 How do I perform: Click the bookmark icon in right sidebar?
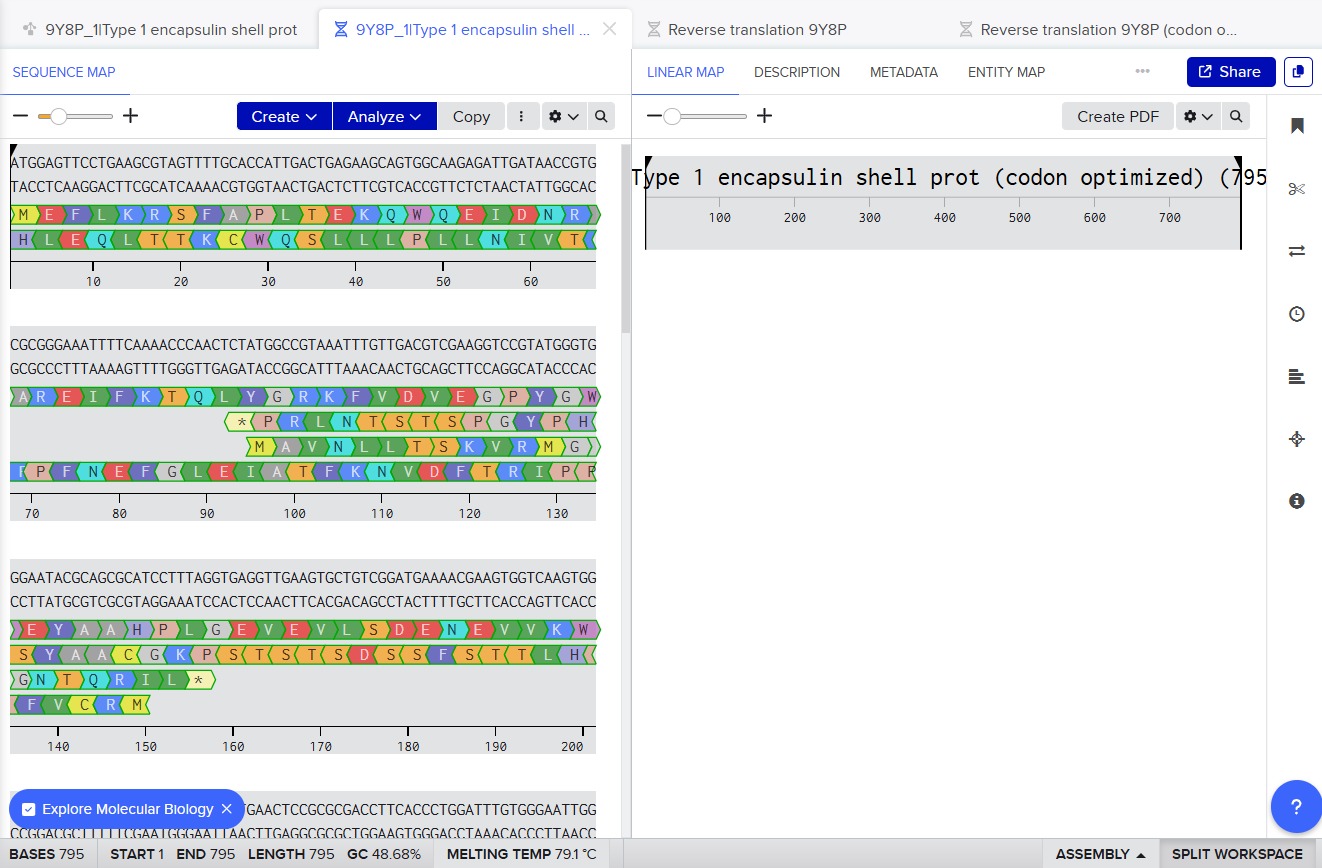(x=1297, y=126)
